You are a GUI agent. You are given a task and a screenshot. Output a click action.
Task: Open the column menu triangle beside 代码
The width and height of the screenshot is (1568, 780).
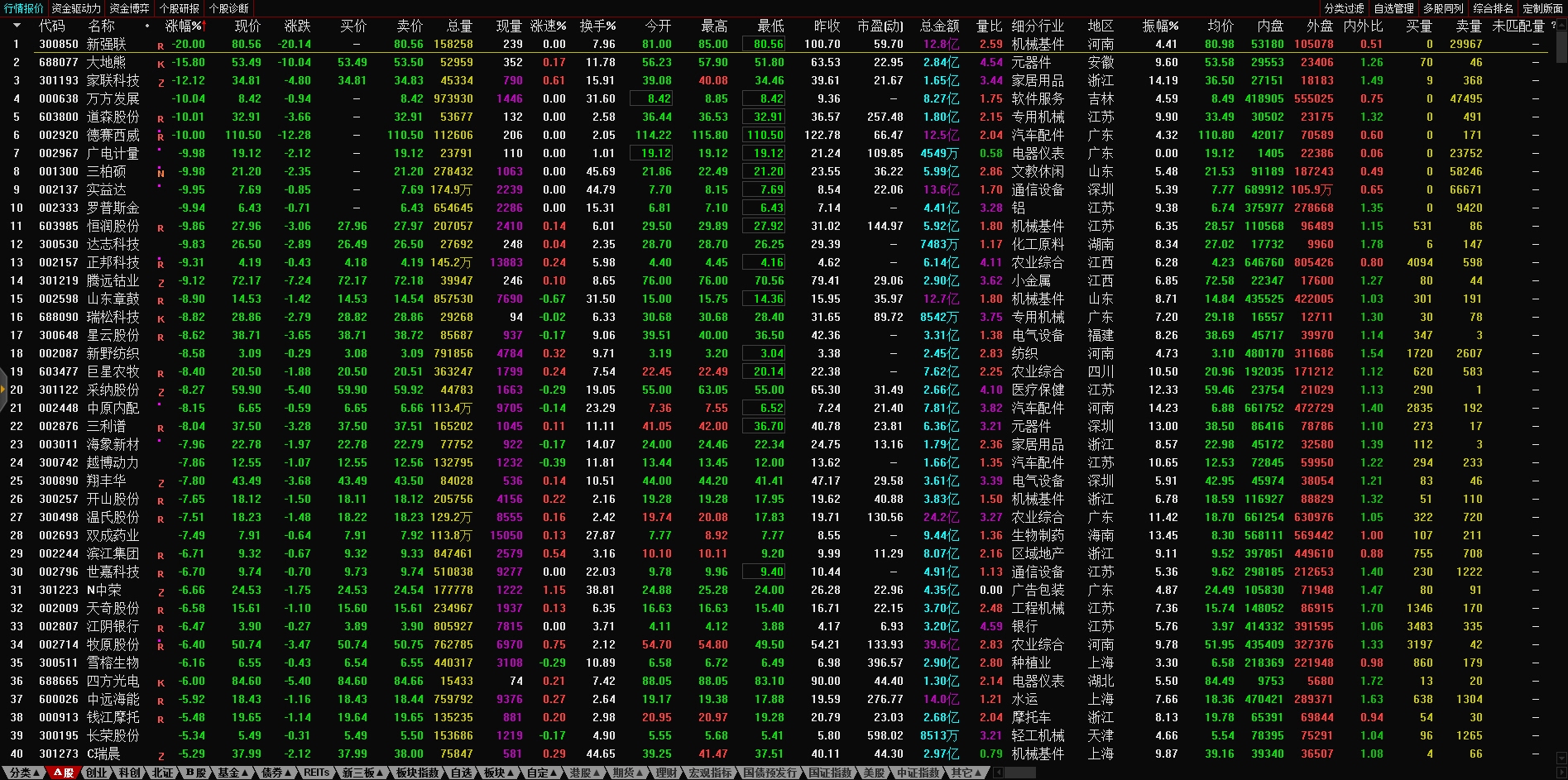[x=16, y=26]
